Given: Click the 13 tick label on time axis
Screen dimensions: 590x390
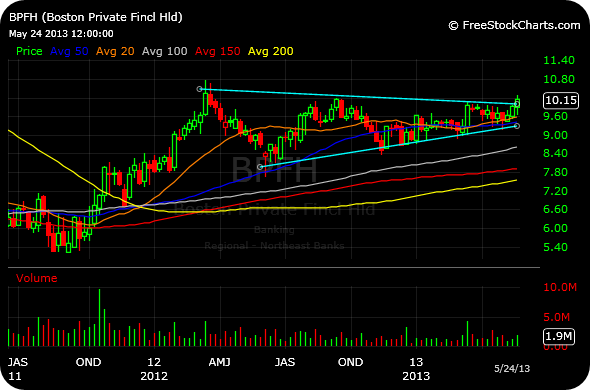Looking at the screenshot, I should 416,362.
